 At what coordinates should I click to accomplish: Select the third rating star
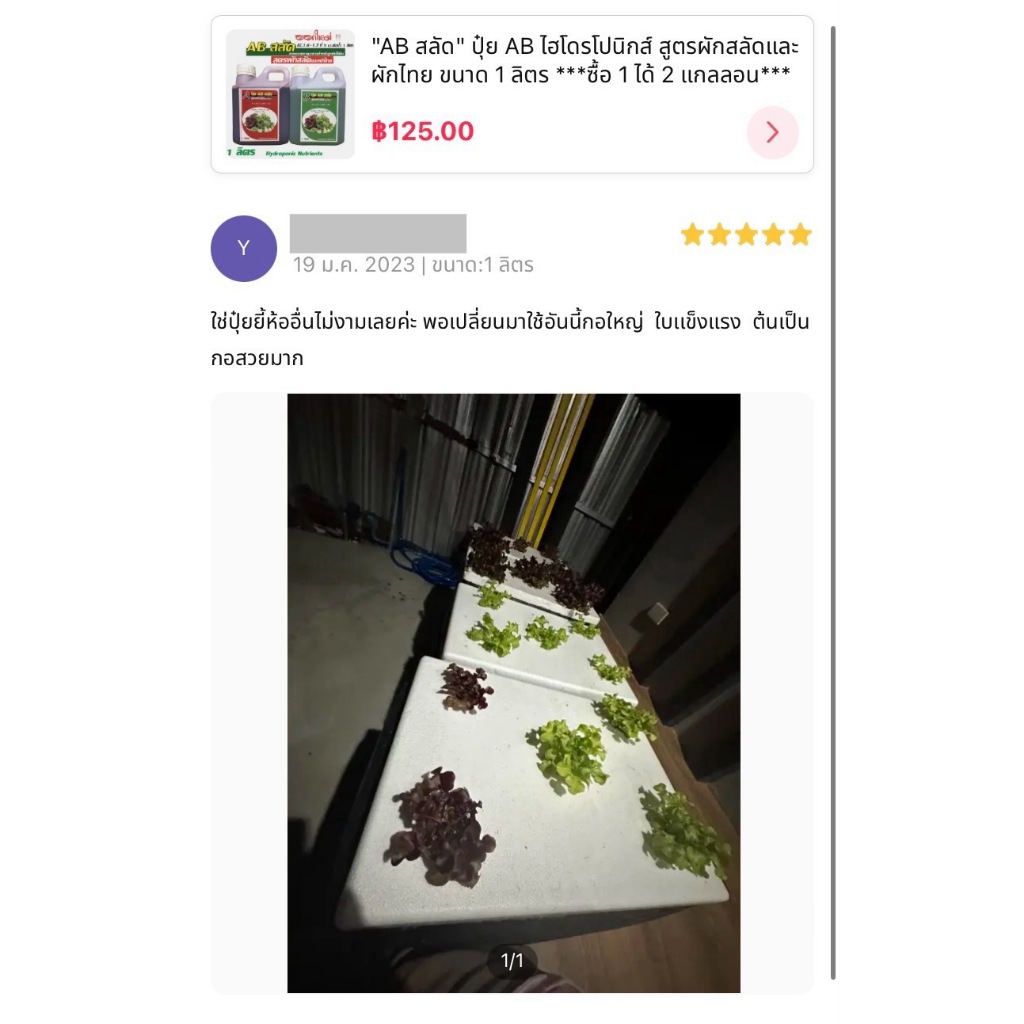point(746,234)
